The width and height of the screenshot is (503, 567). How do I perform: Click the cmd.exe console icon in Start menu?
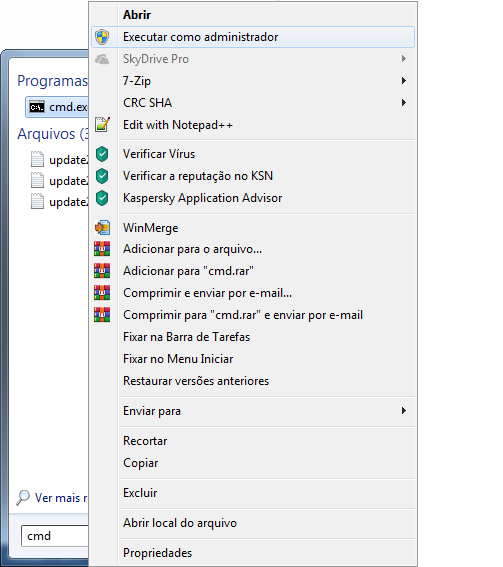pos(37,107)
